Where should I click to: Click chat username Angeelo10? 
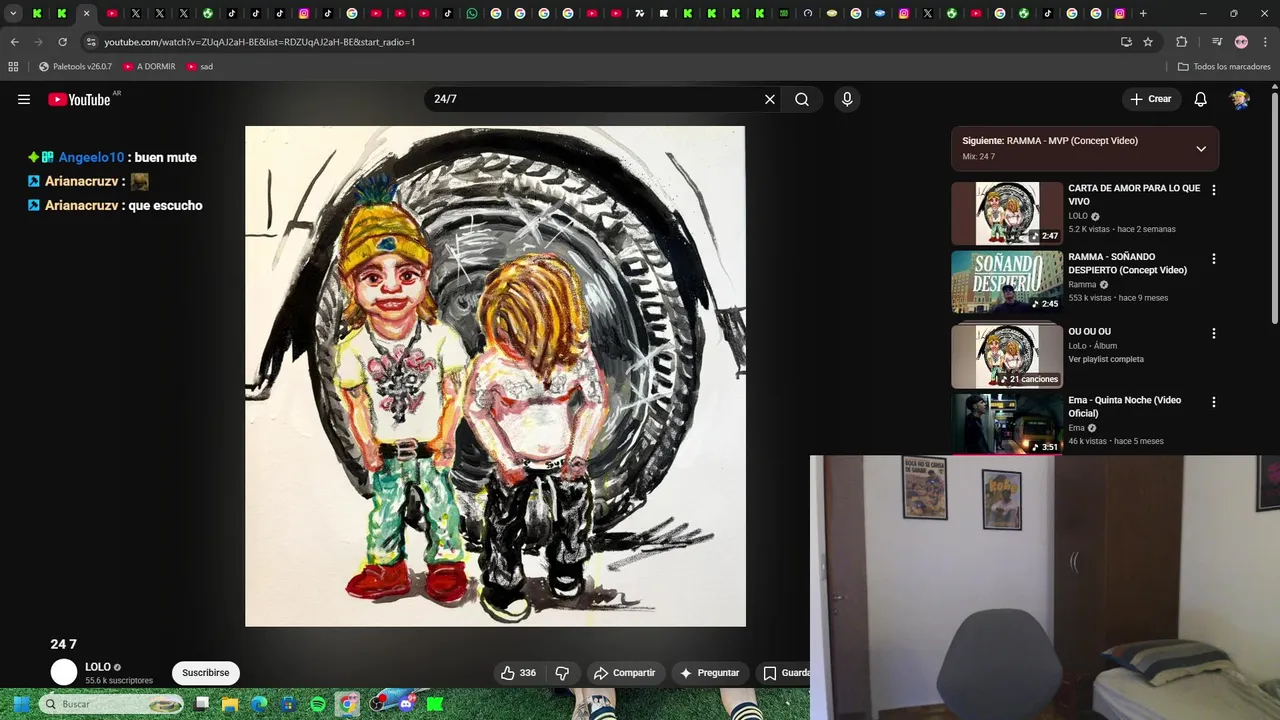point(91,157)
